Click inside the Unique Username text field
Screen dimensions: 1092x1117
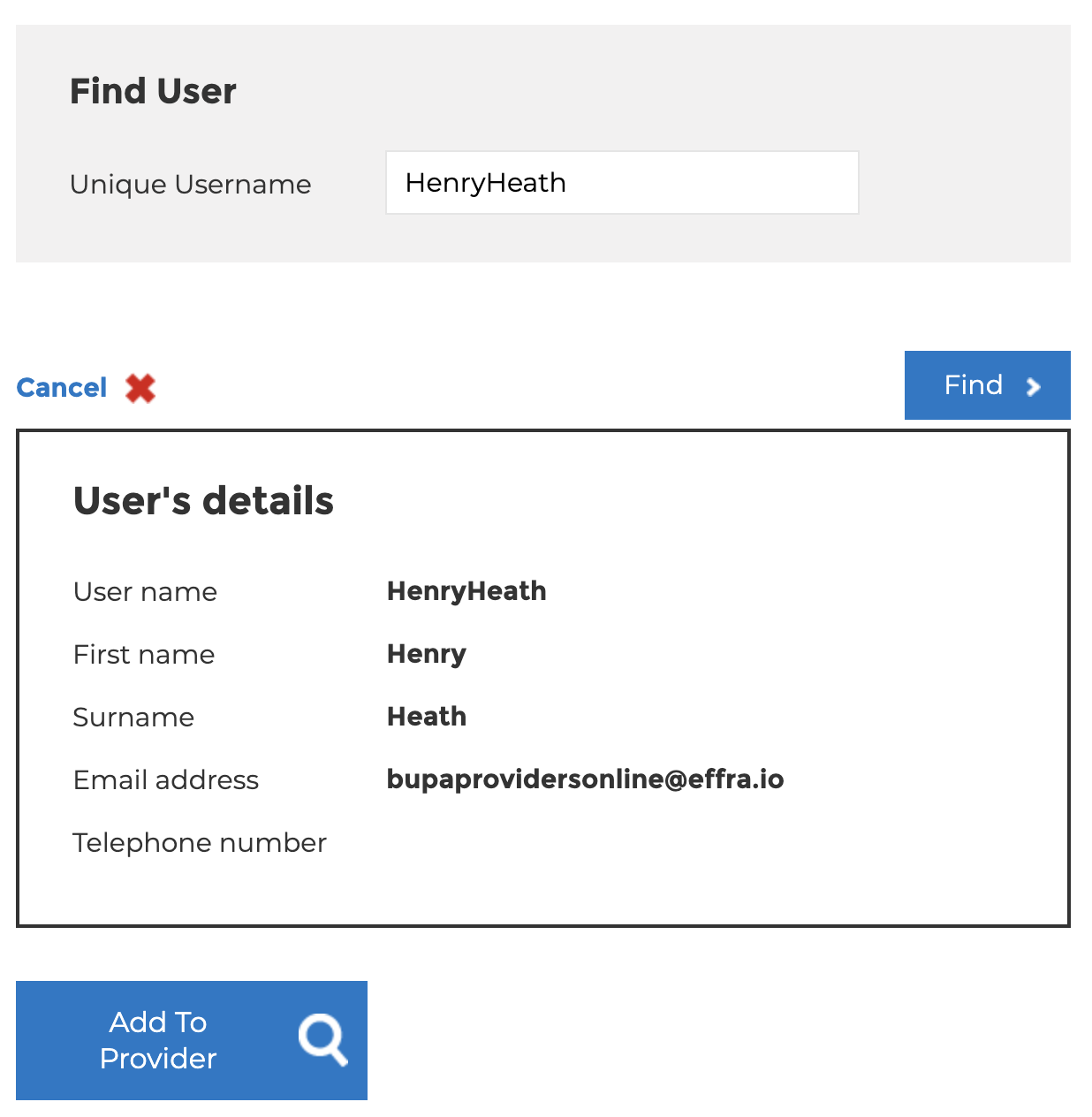[x=621, y=182]
